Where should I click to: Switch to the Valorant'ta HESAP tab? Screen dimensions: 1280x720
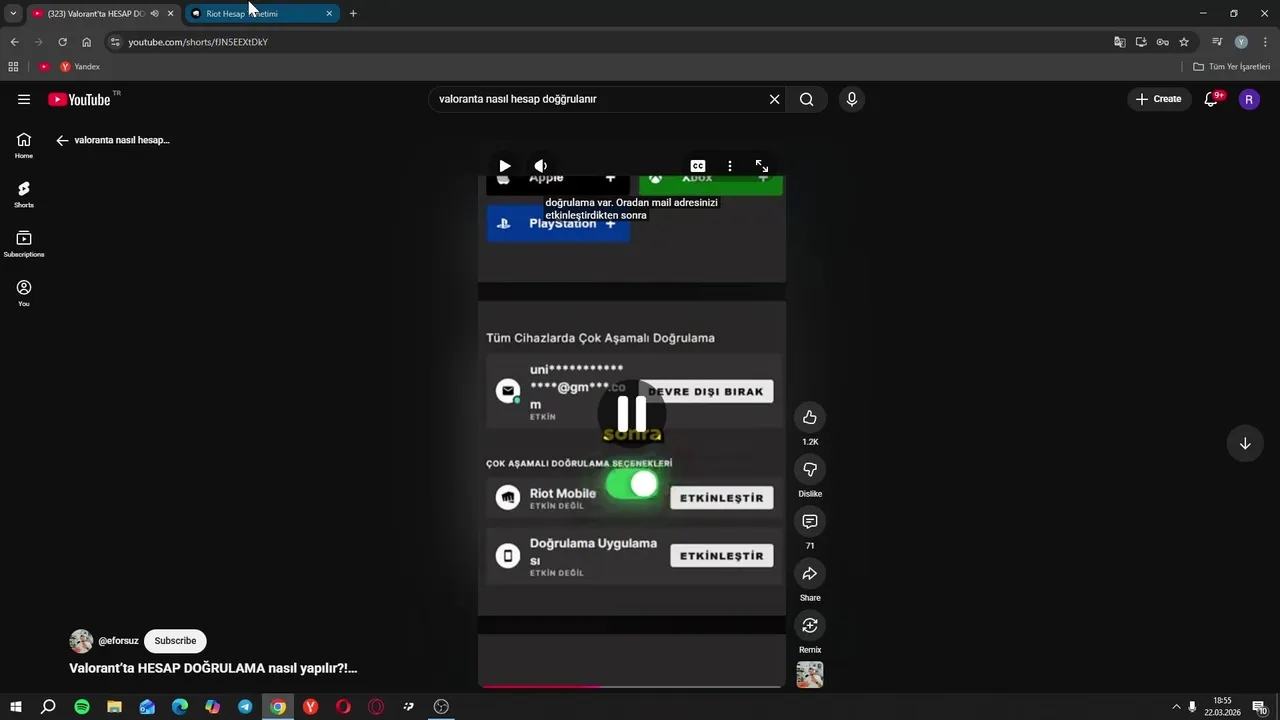96,14
